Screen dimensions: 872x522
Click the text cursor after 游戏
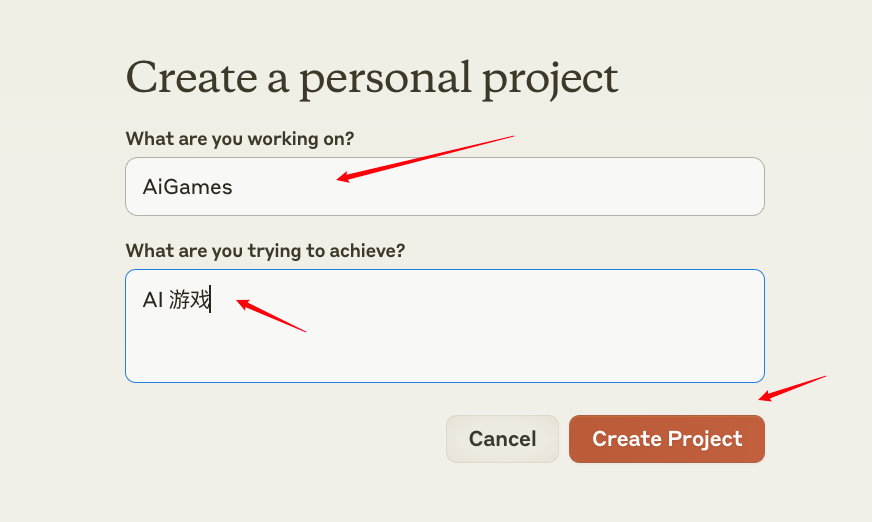(x=211, y=299)
